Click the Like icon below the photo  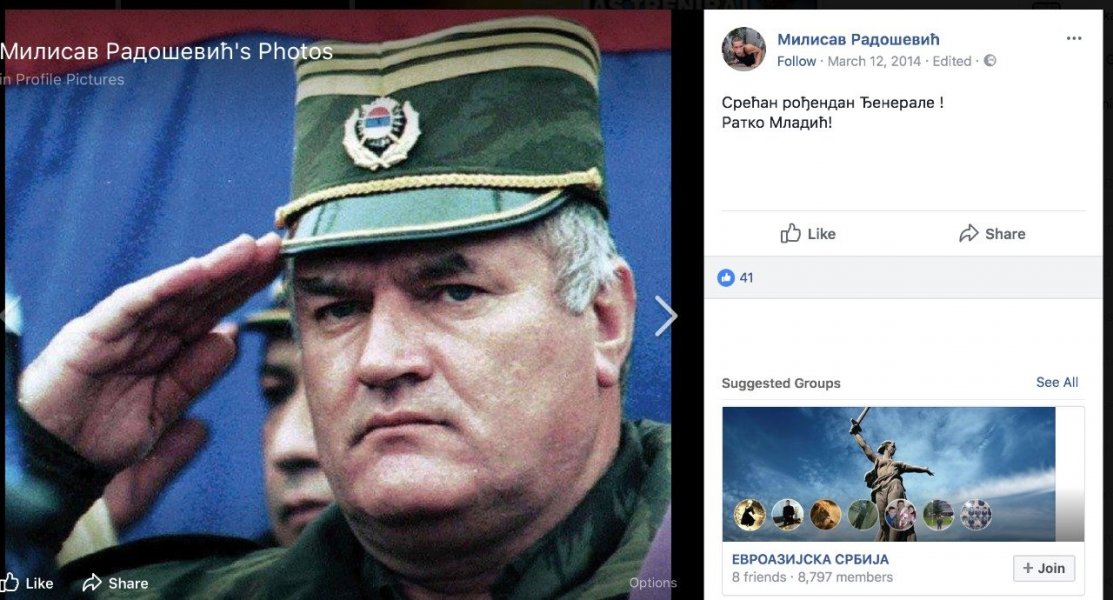pos(9,582)
